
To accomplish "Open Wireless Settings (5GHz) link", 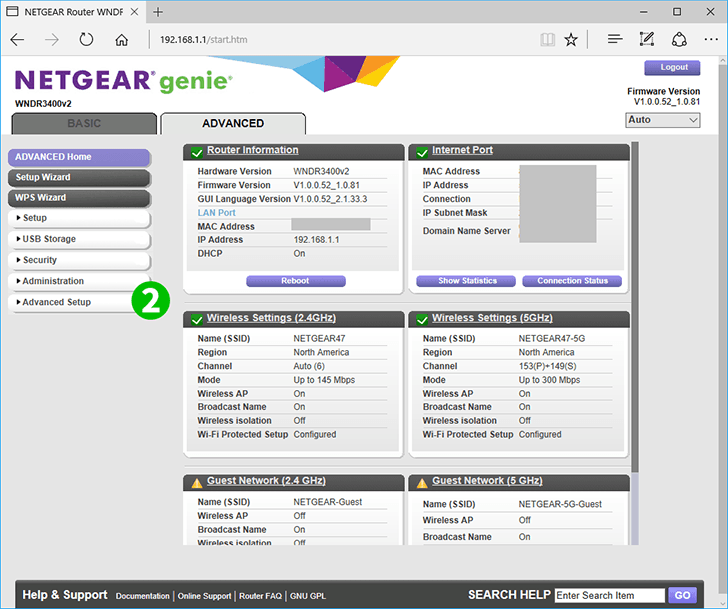I will pos(492,318).
